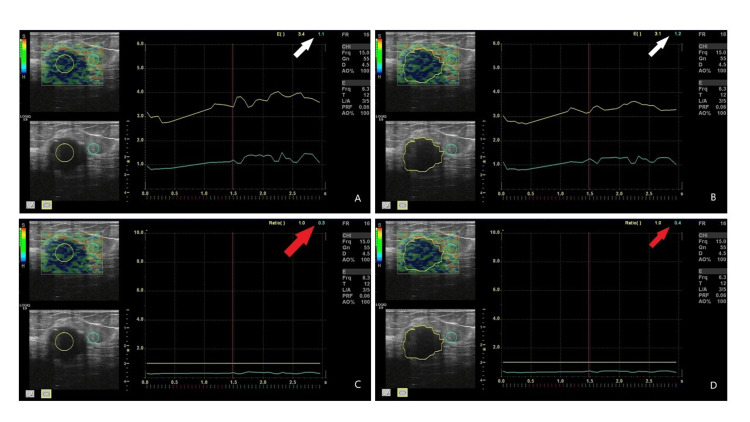Click the frame tick strip under panel D graph

pyautogui.click(x=591, y=385)
